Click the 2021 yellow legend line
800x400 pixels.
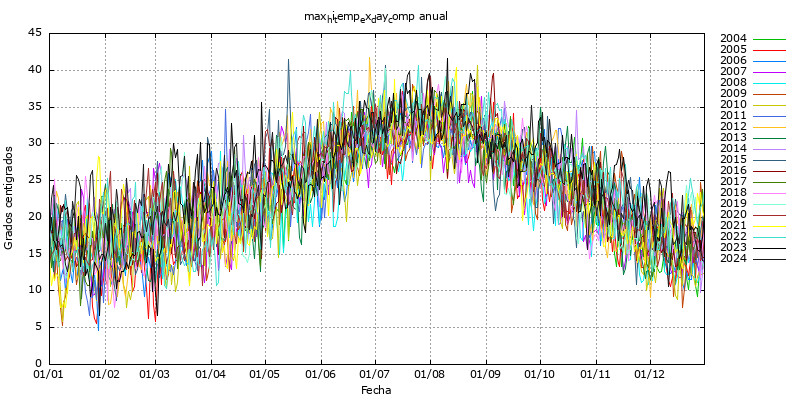(x=769, y=225)
